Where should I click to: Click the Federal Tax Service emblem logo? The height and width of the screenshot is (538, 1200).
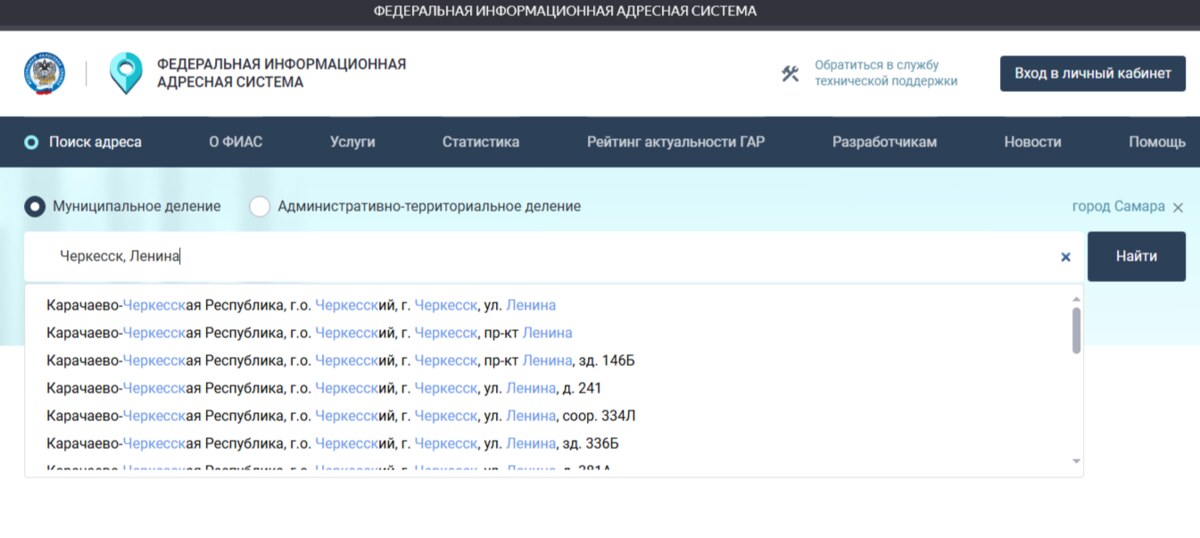click(x=44, y=74)
